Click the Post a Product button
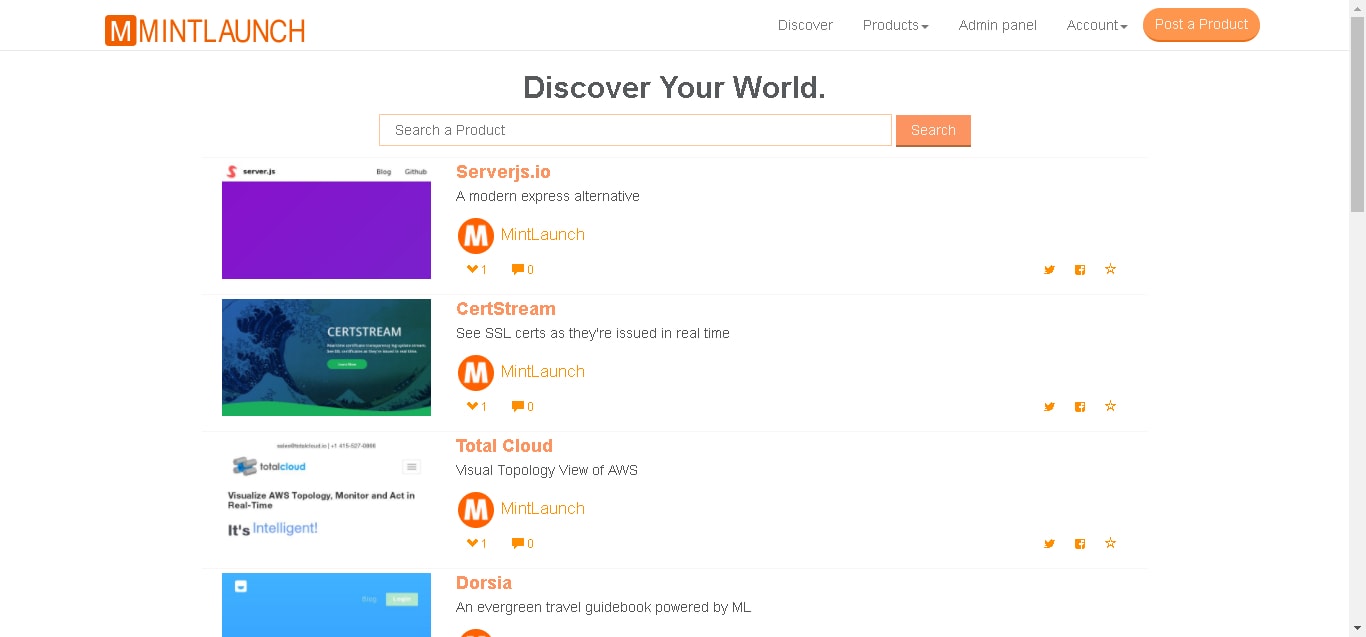The height and width of the screenshot is (637, 1366). pos(1201,25)
